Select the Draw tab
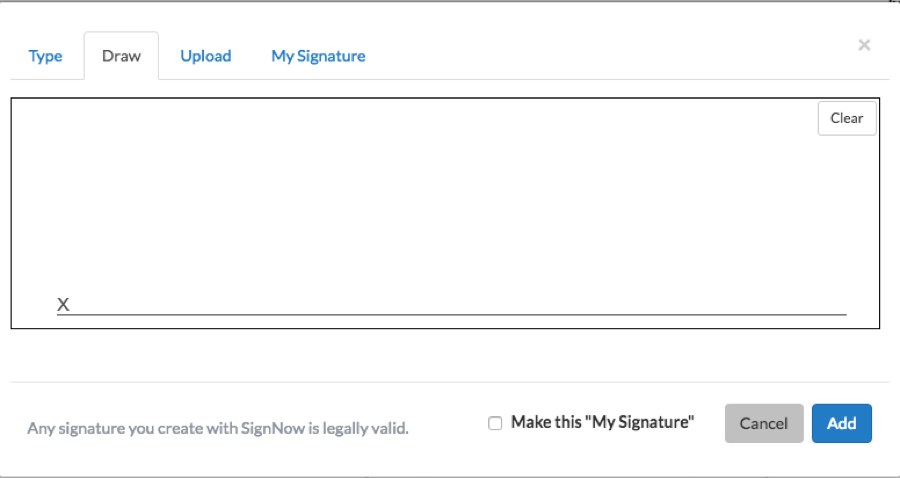 point(121,56)
